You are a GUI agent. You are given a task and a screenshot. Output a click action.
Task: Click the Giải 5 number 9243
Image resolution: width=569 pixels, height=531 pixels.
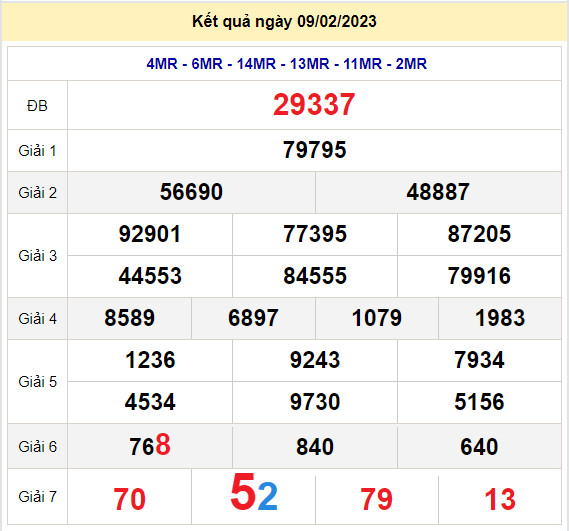click(315, 360)
